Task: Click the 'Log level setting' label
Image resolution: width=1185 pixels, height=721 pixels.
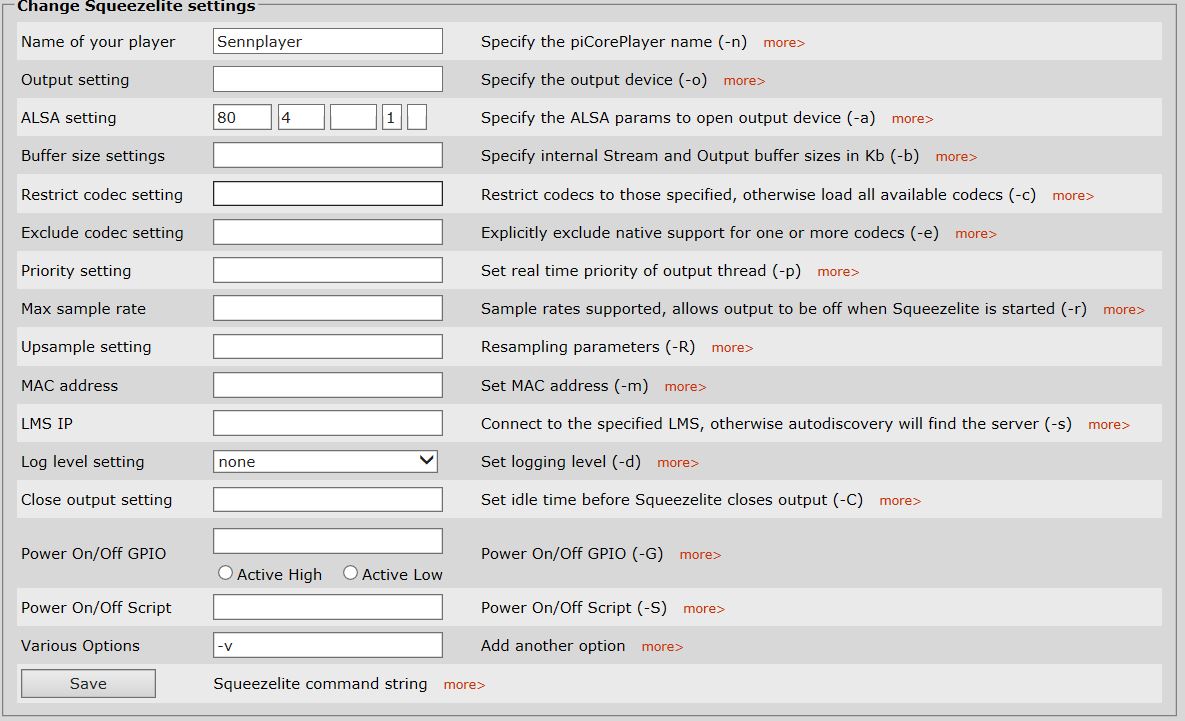Action: tap(82, 462)
